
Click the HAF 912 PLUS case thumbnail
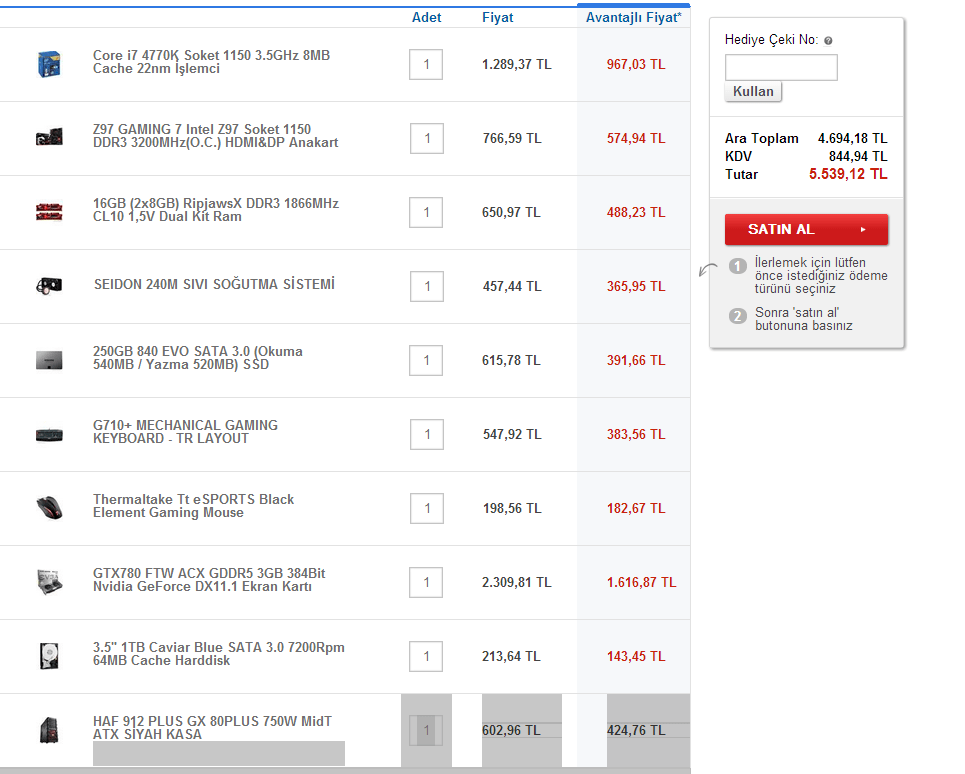[x=49, y=730]
